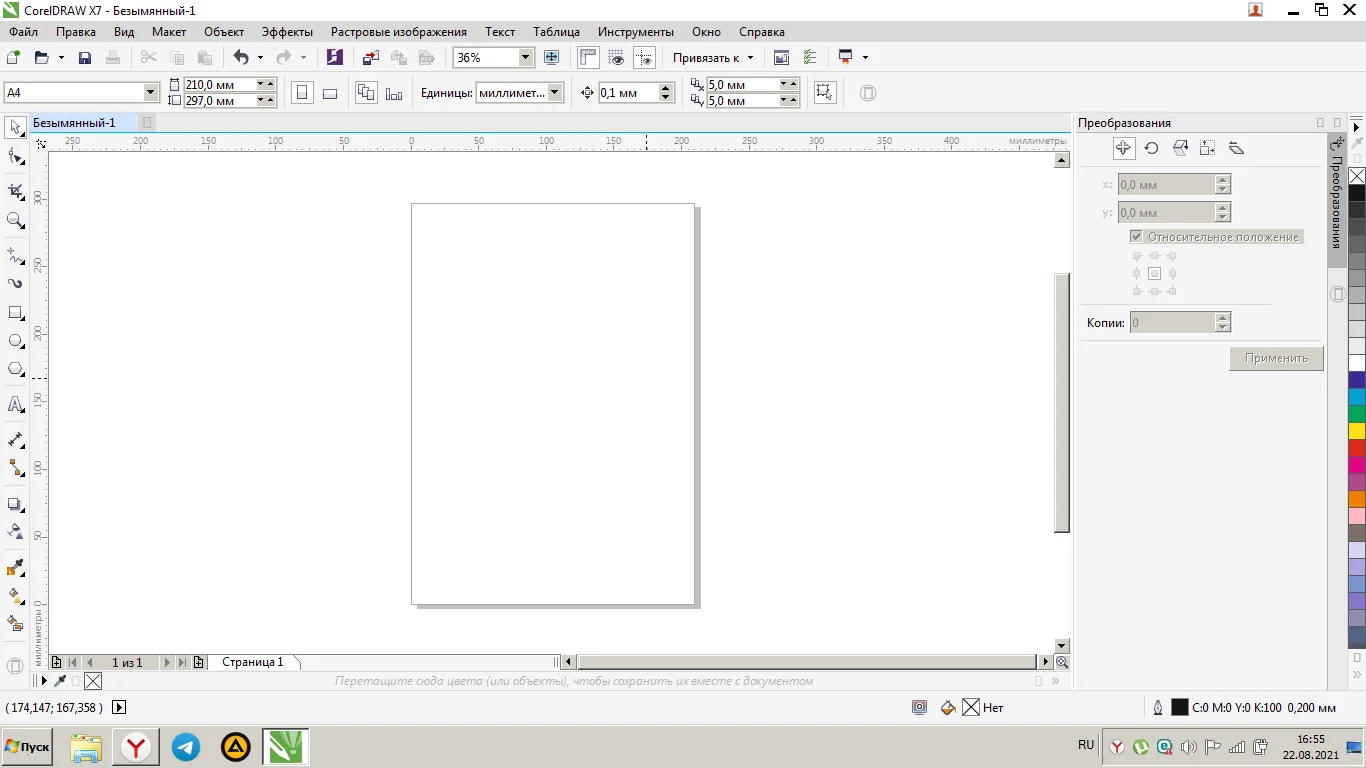This screenshot has height=768, width=1366.
Task: Open the Snap to dropdown menu
Action: point(713,58)
